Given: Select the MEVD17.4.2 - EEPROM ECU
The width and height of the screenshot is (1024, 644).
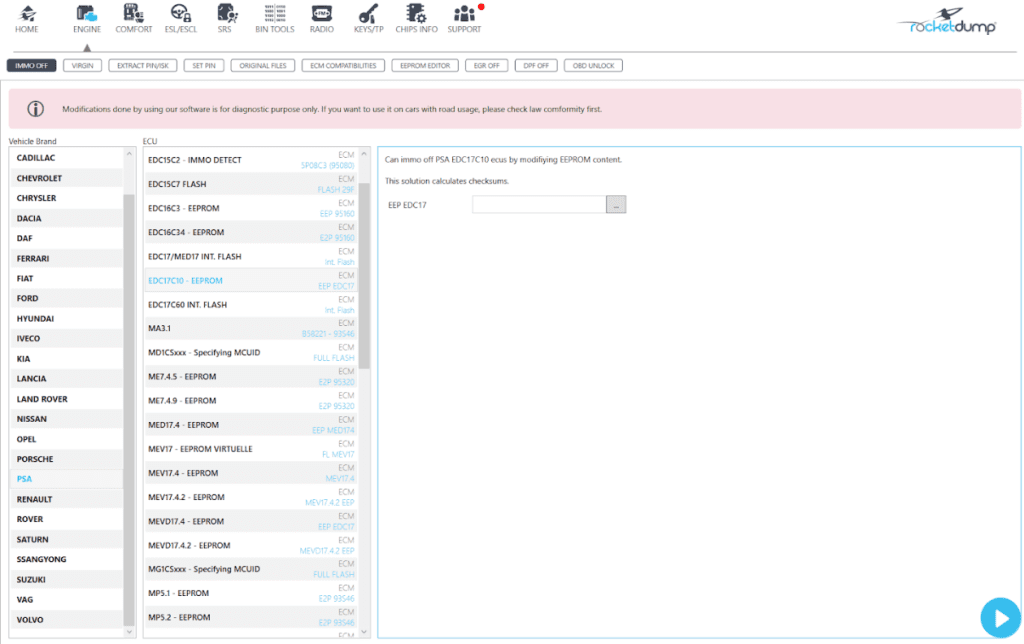Looking at the screenshot, I should [251, 545].
